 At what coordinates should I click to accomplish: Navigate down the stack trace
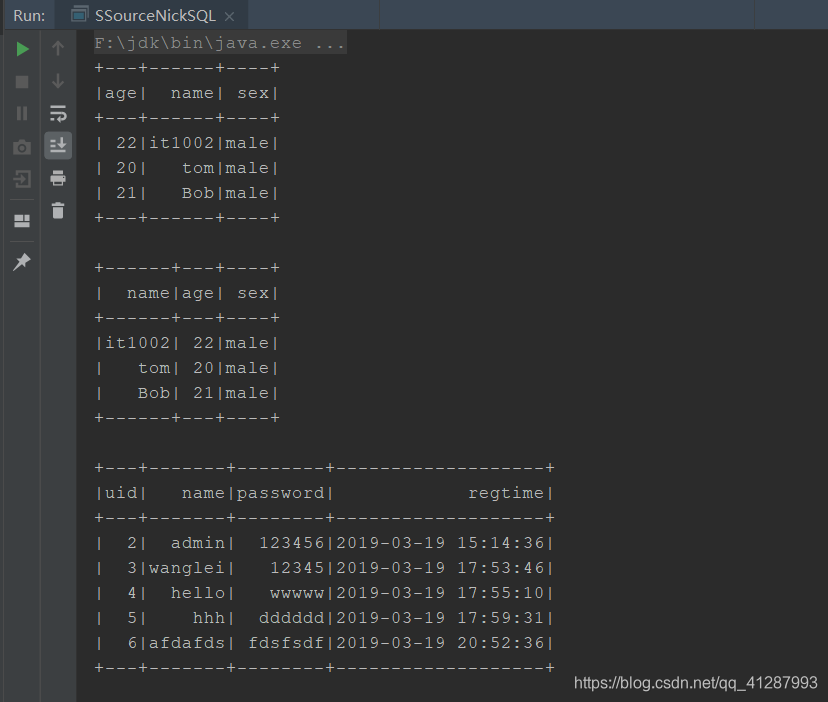57,82
